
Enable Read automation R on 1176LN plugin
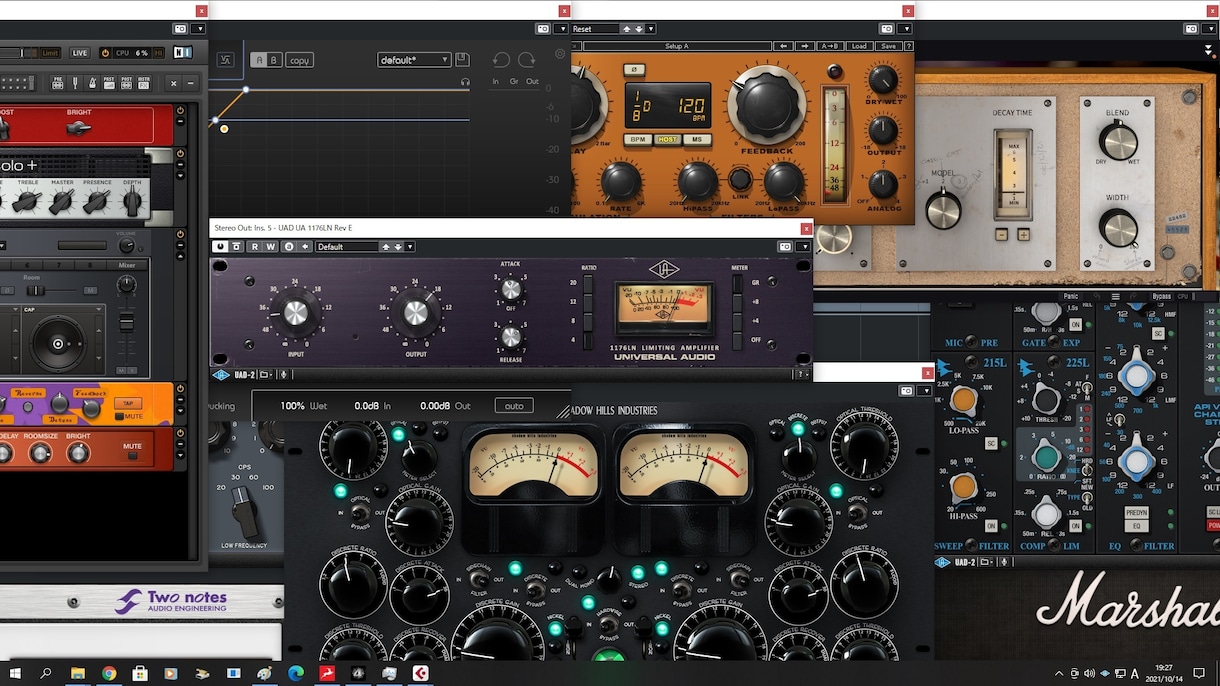[x=254, y=246]
